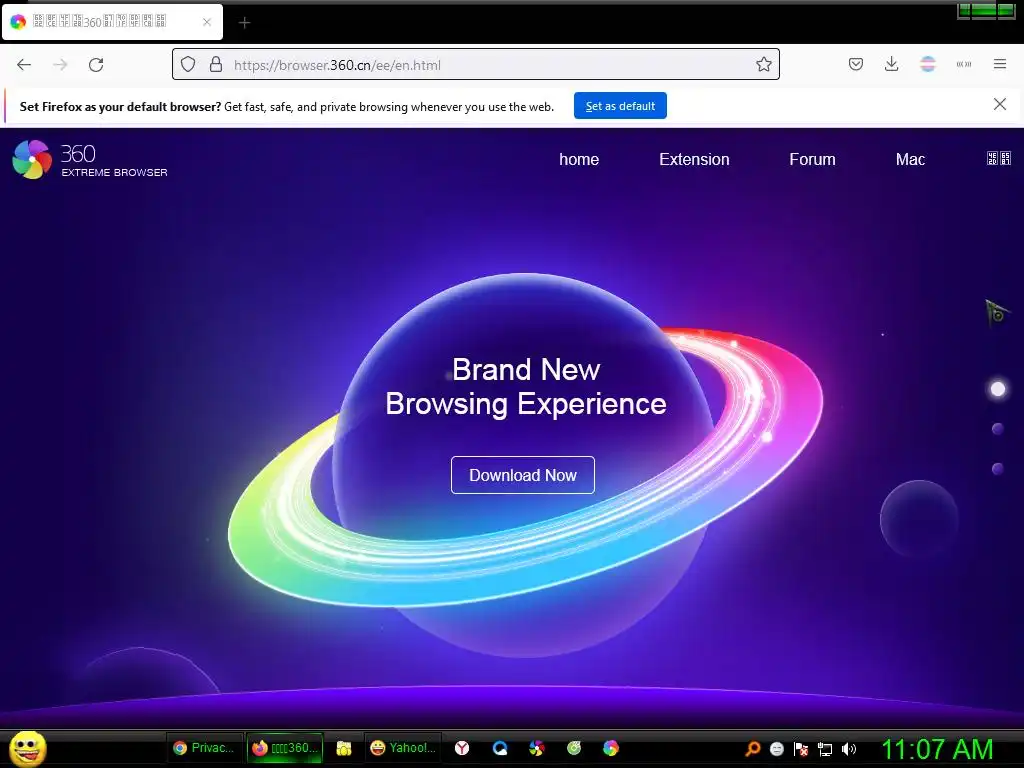Click Set as default button
This screenshot has width=1024, height=768.
coord(620,106)
